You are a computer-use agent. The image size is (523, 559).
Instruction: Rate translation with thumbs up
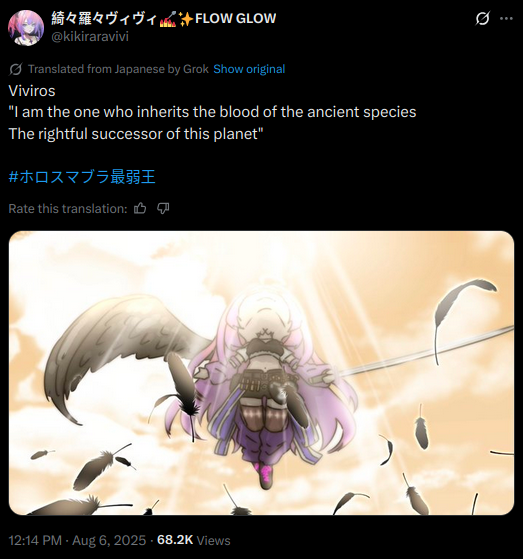[x=140, y=208]
